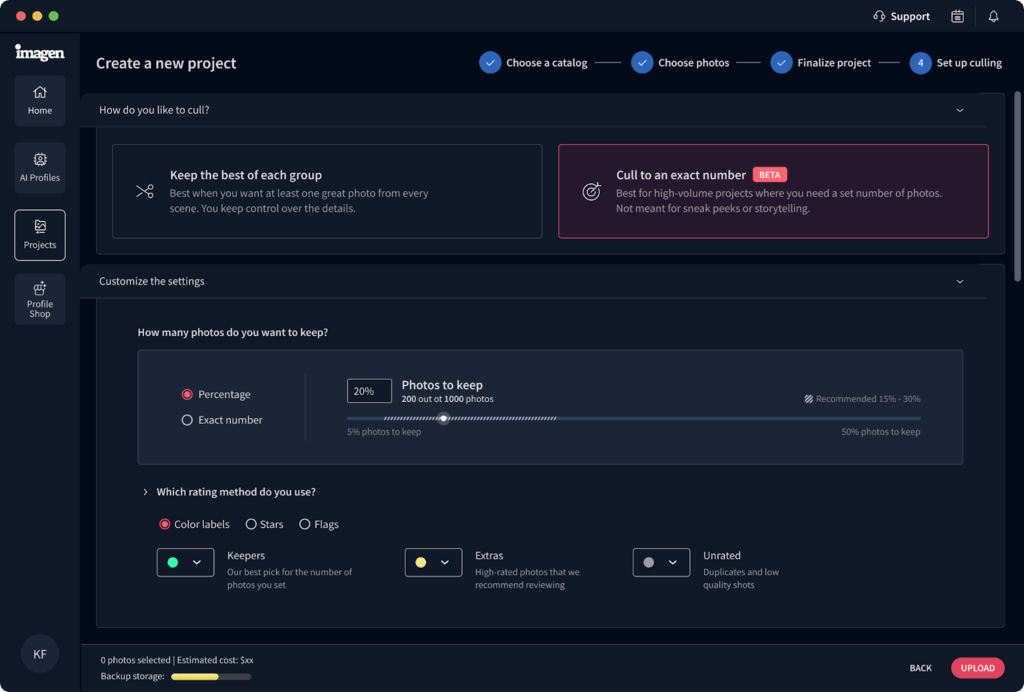
Task: Open the Profile Shop basket icon
Action: [40, 288]
